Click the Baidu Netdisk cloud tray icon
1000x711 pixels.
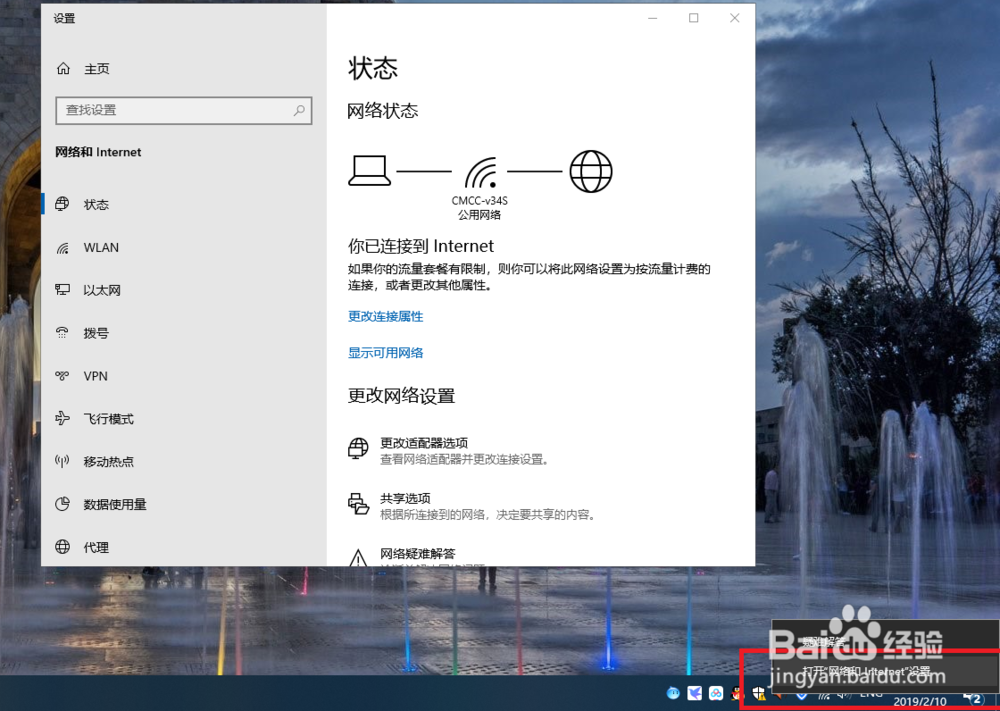[x=716, y=693]
